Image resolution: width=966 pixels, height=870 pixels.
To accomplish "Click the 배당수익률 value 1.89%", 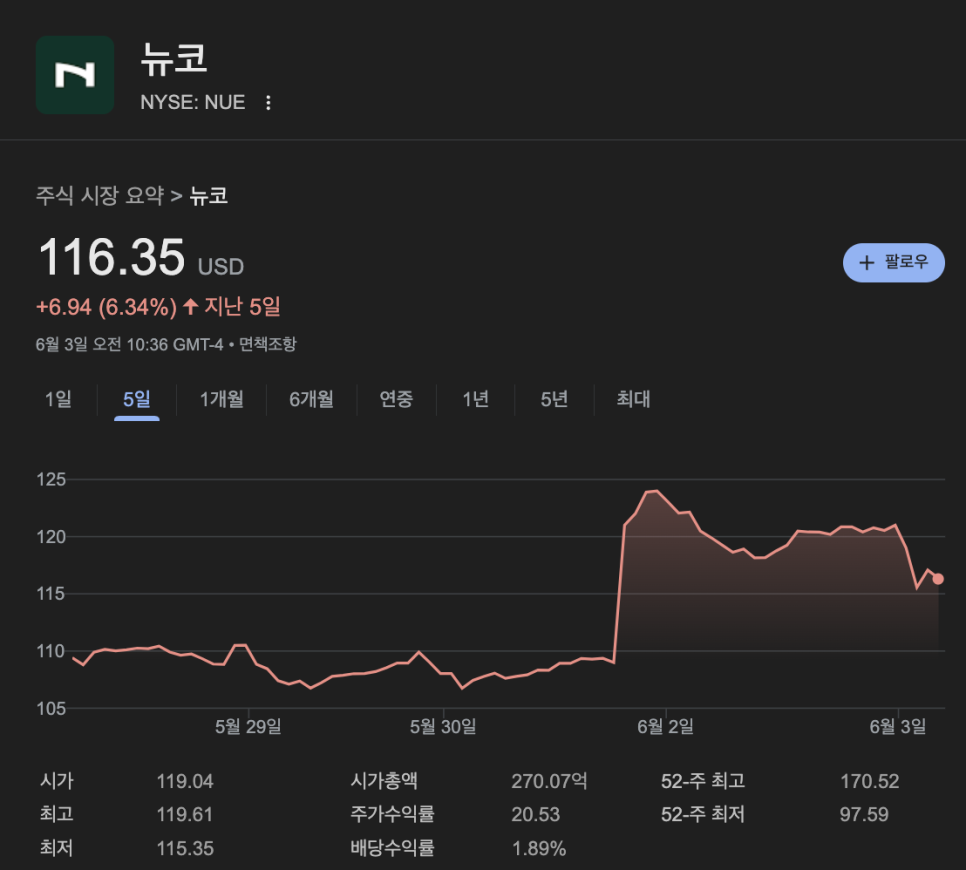I will click(539, 848).
